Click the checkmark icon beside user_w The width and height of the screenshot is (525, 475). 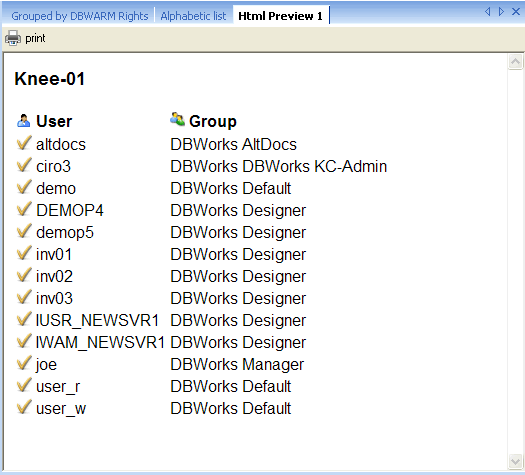pos(24,407)
